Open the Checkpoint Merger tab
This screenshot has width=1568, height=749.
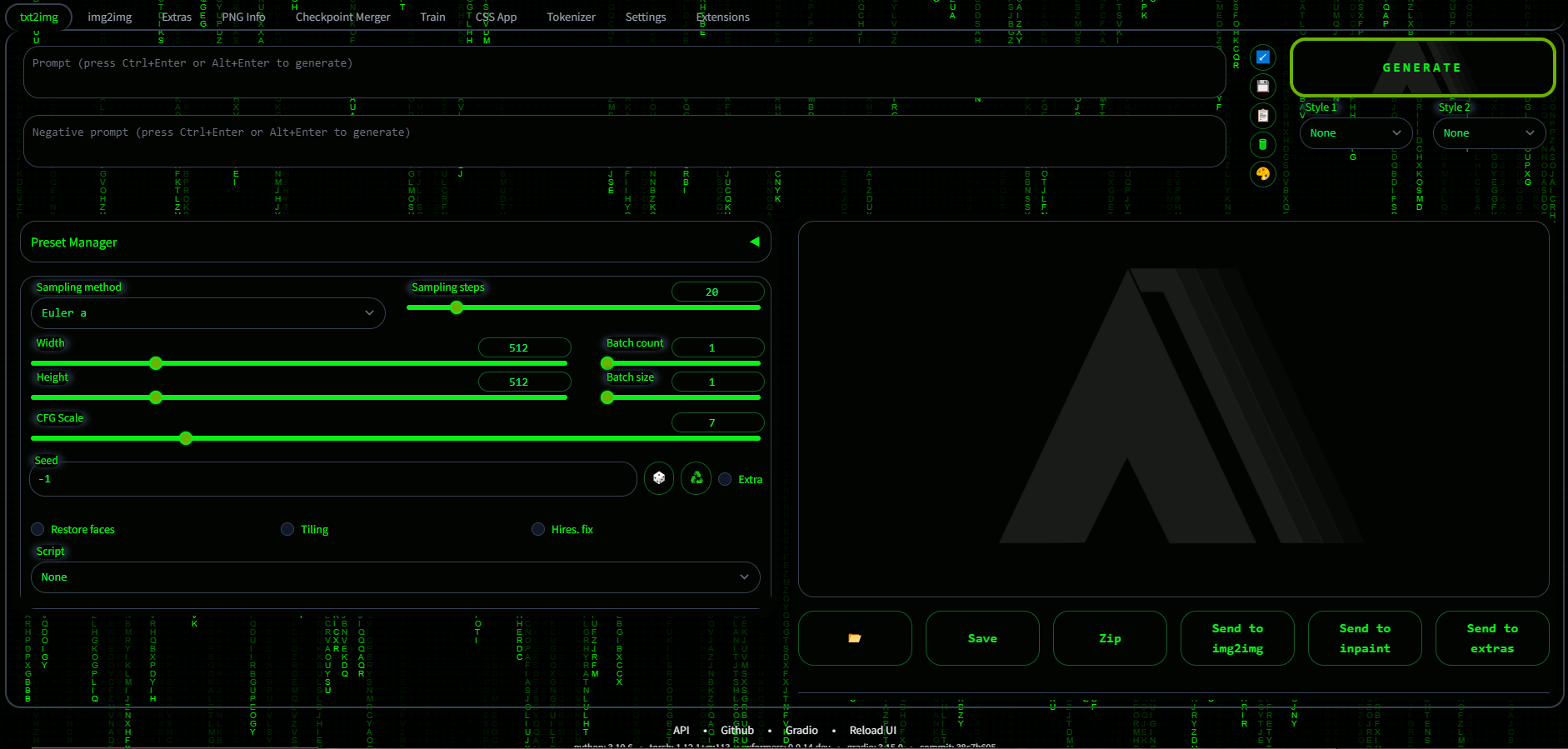(x=342, y=17)
